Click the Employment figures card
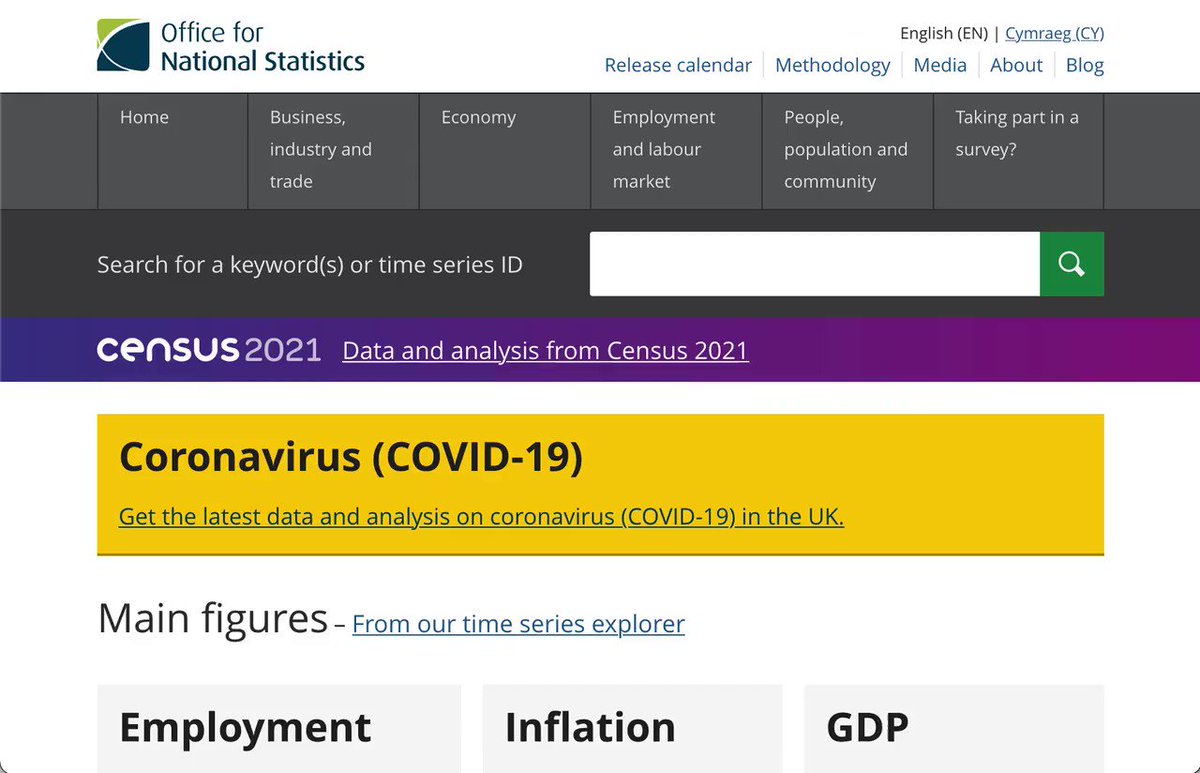Viewport: 1200px width, 773px height. pos(279,729)
